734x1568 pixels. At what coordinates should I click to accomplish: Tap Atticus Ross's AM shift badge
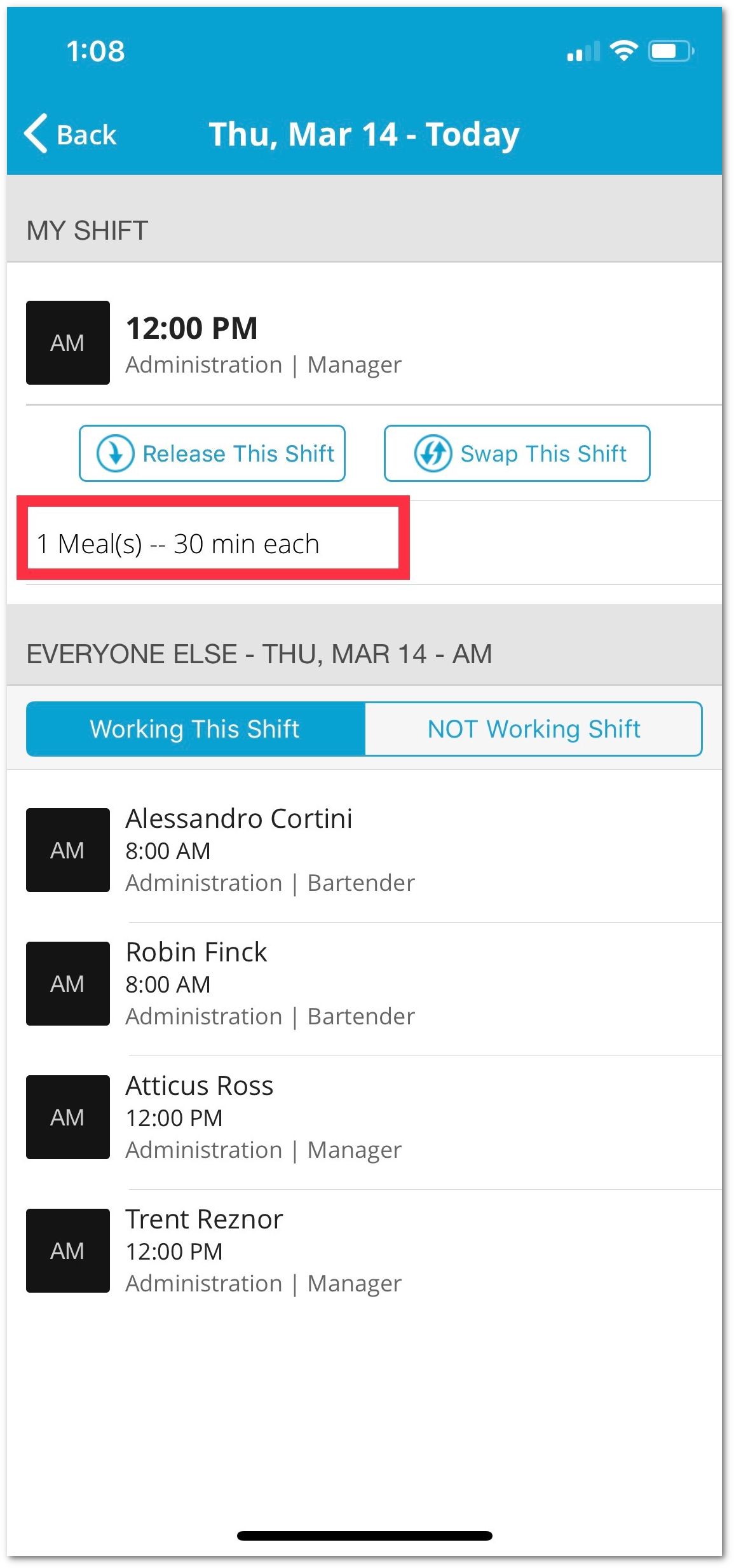(x=68, y=1117)
